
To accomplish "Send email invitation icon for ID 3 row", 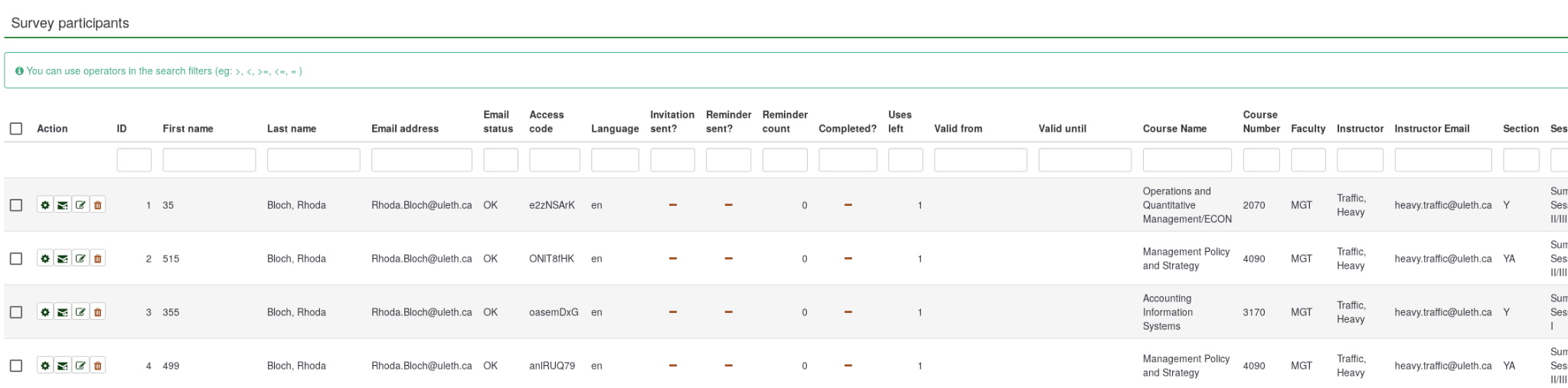I will coord(63,312).
